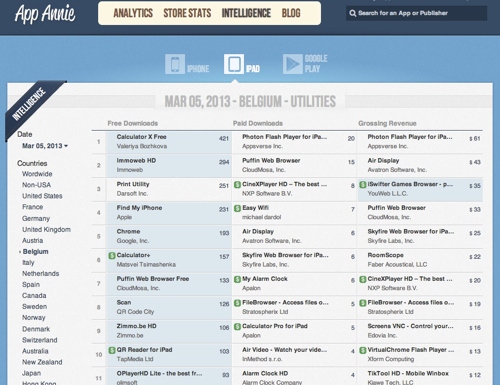Click Faber Acoustical, LLC publisher name
Screen dimensions: 500x385
tap(397, 265)
